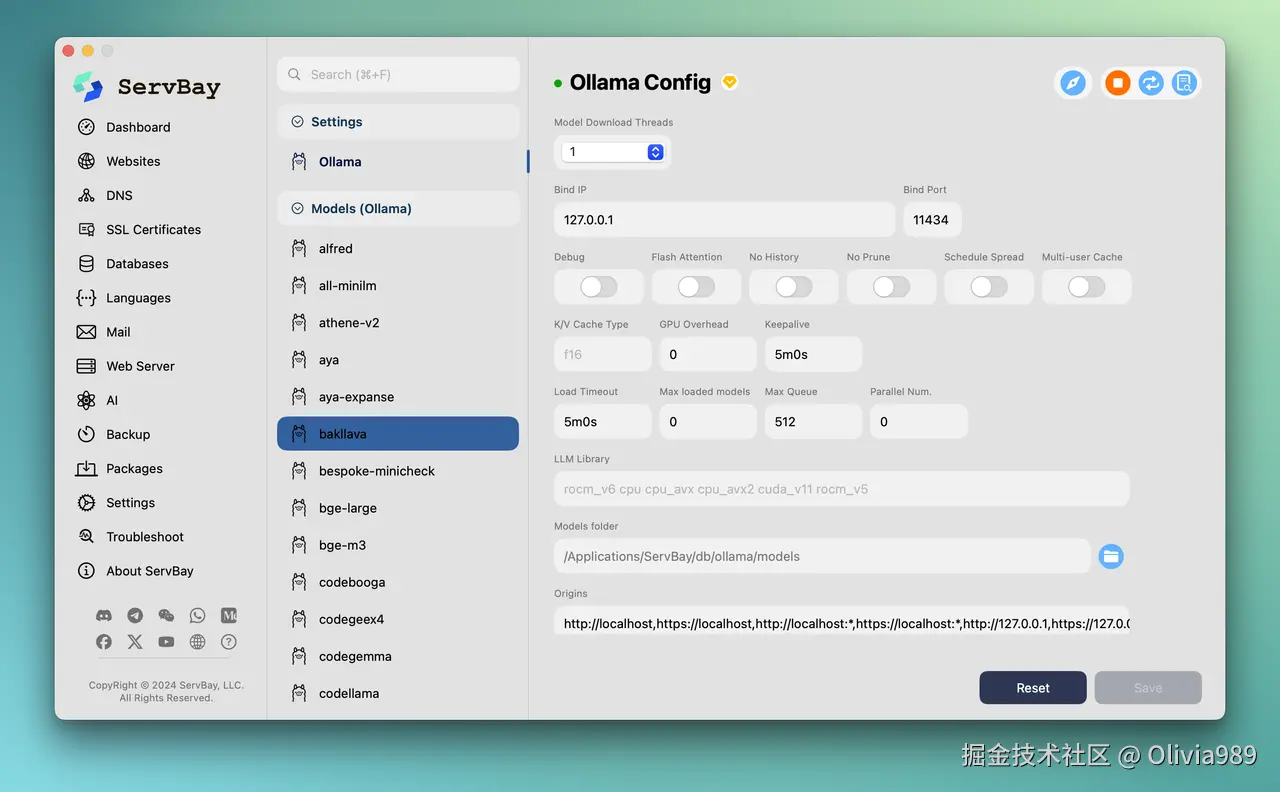Click the search magnifier icon
Screen dimensions: 1280x792
pyautogui.click(x=295, y=74)
